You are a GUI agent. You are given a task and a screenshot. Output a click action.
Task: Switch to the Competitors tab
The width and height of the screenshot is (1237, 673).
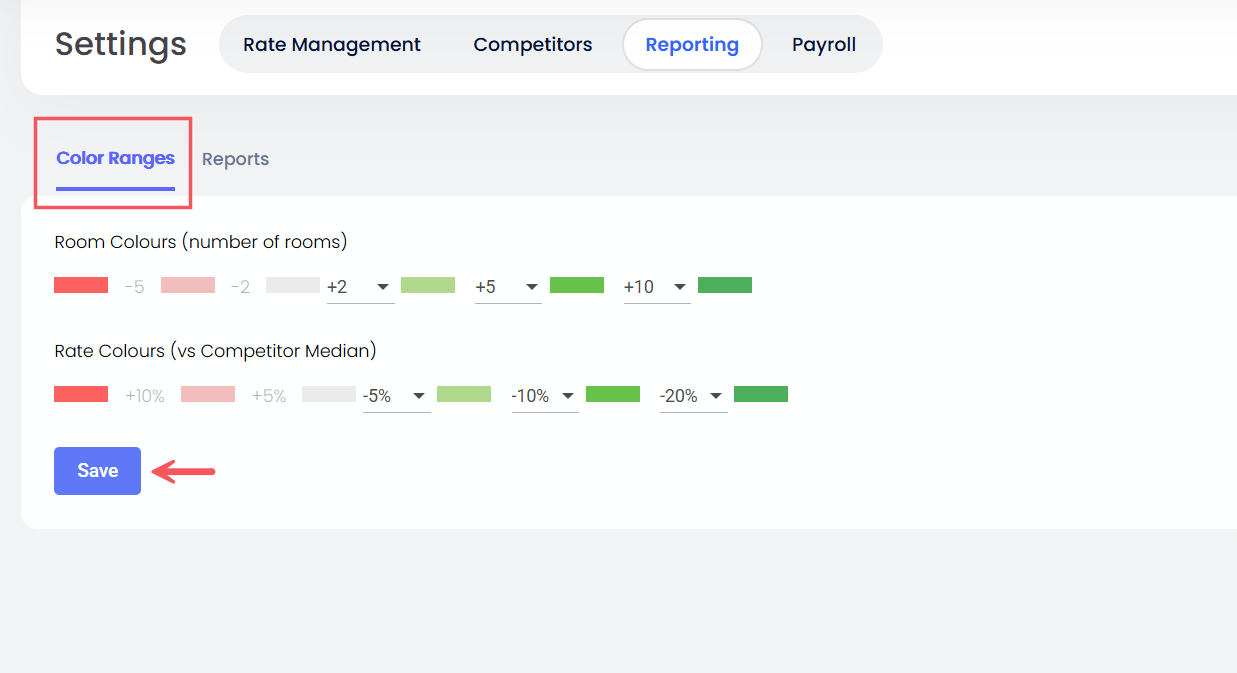click(x=533, y=45)
